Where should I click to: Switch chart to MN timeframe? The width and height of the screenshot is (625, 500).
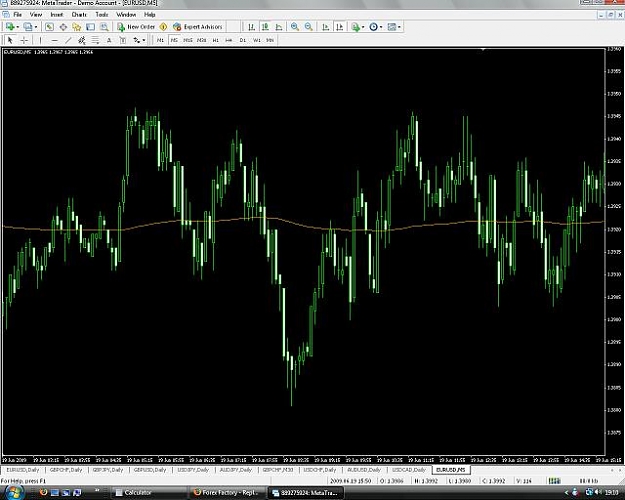point(270,40)
